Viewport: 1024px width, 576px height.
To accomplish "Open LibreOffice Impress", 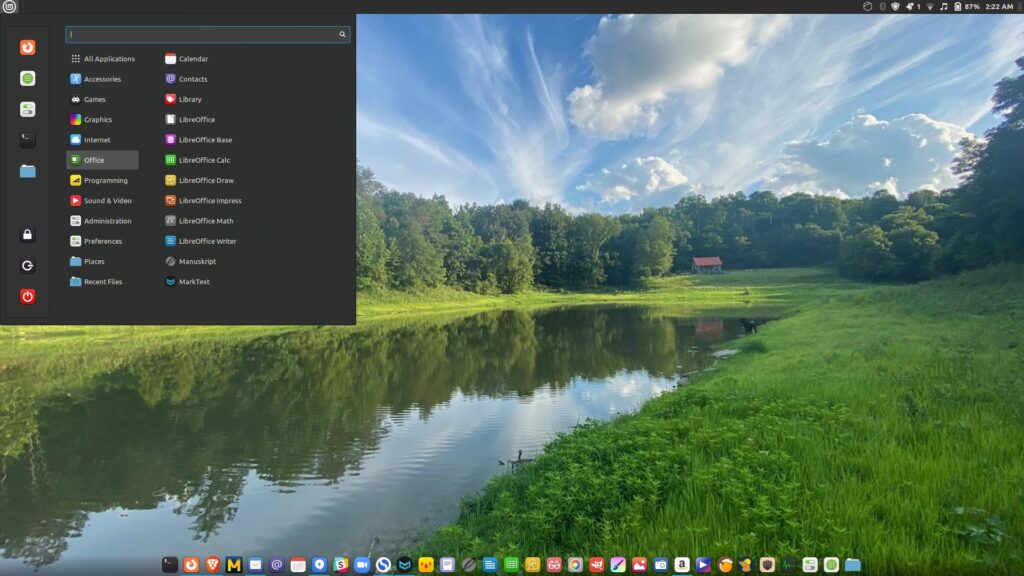I will (x=211, y=200).
